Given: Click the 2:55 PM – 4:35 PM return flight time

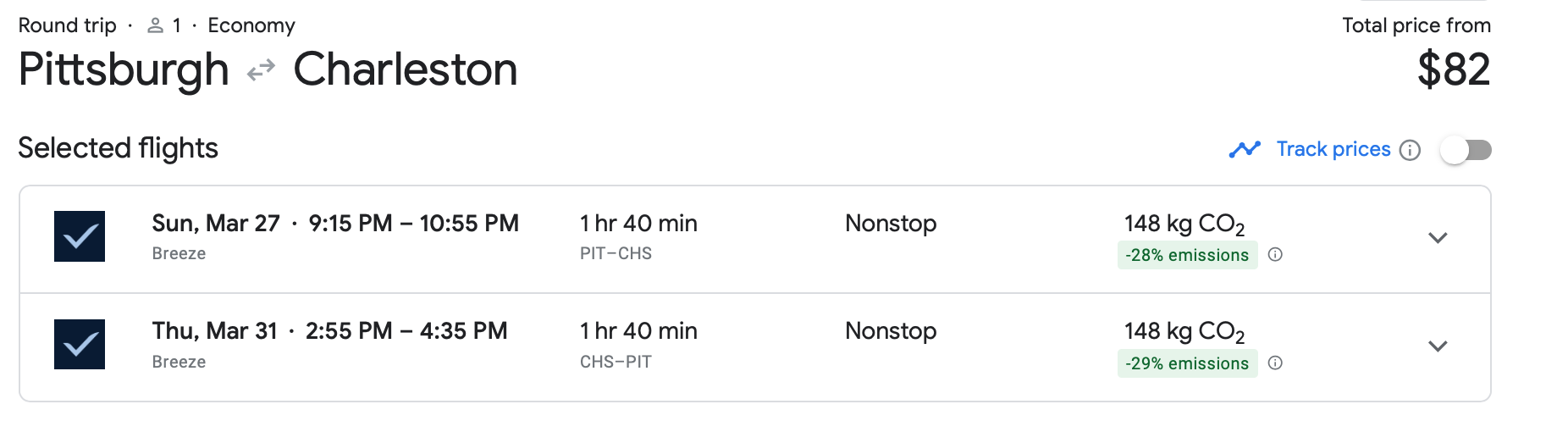Looking at the screenshot, I should point(406,331).
